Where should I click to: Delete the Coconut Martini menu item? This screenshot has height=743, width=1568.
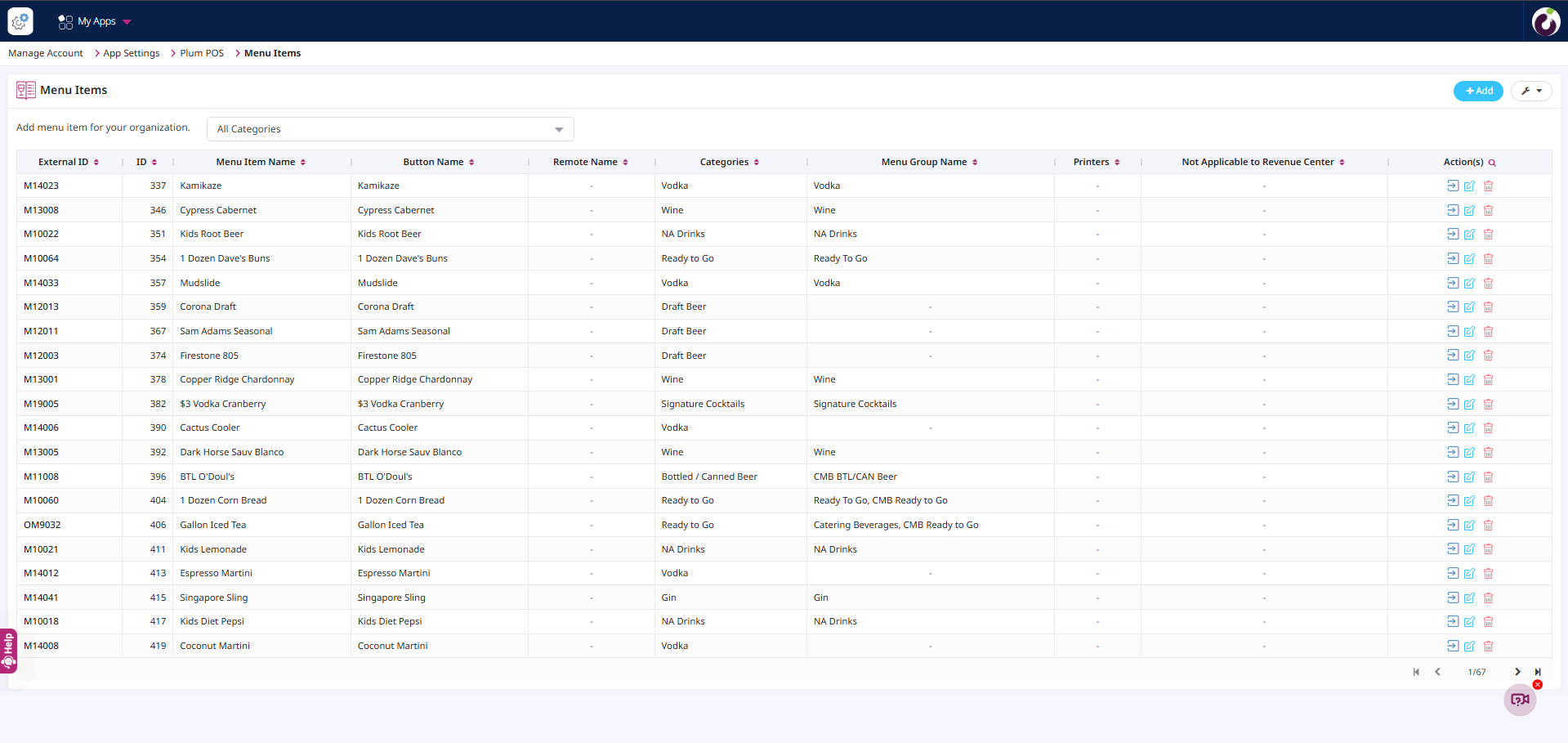[1488, 647]
